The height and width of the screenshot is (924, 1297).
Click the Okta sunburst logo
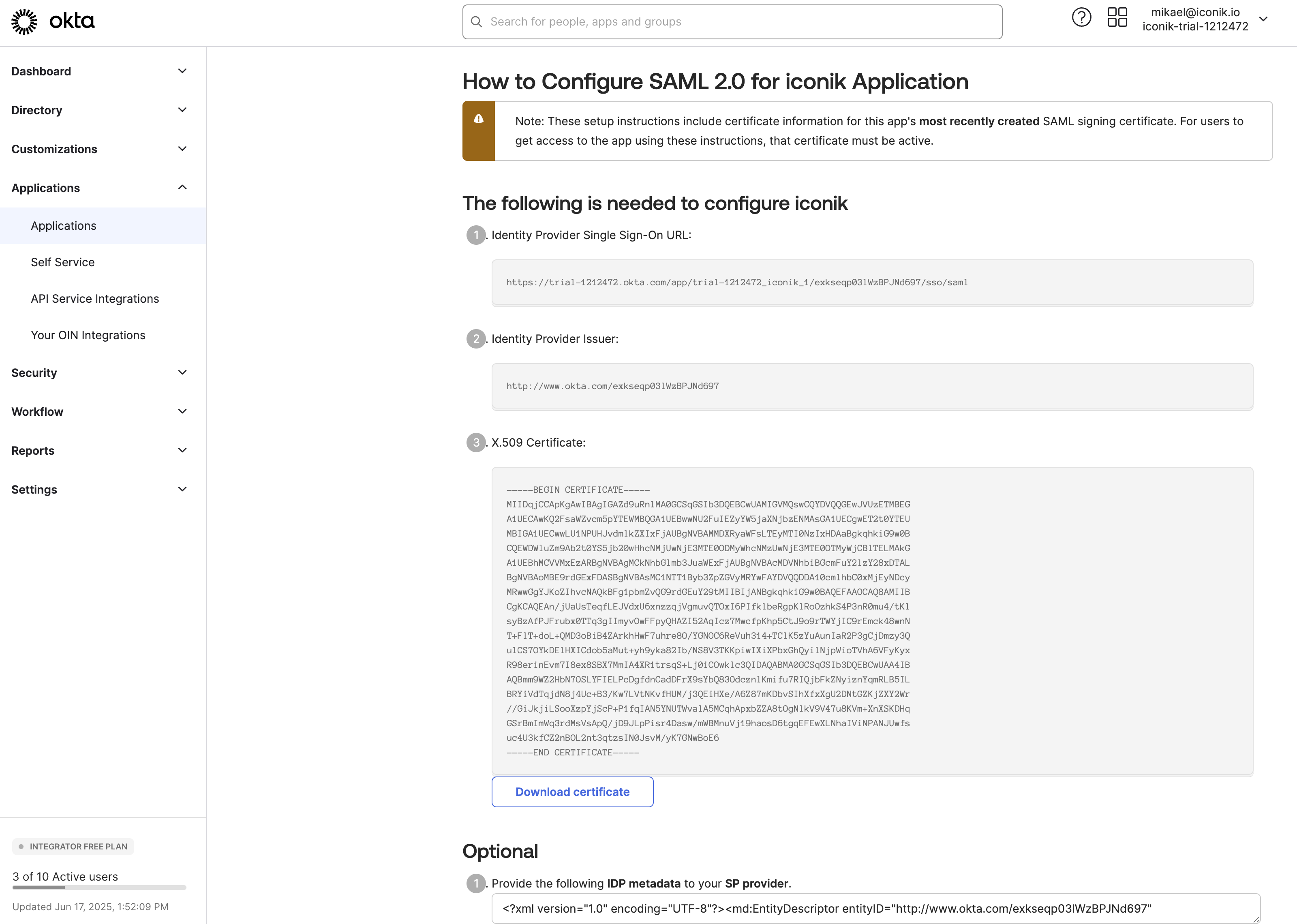(x=24, y=21)
